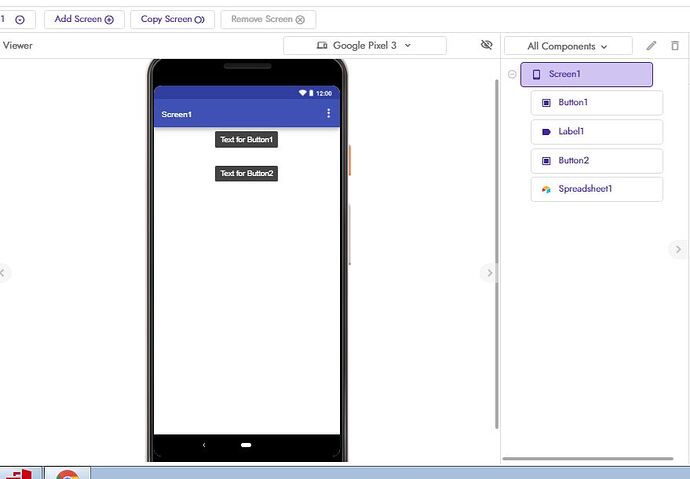Select Spreadsheet1 in the component tree

[x=596, y=189]
